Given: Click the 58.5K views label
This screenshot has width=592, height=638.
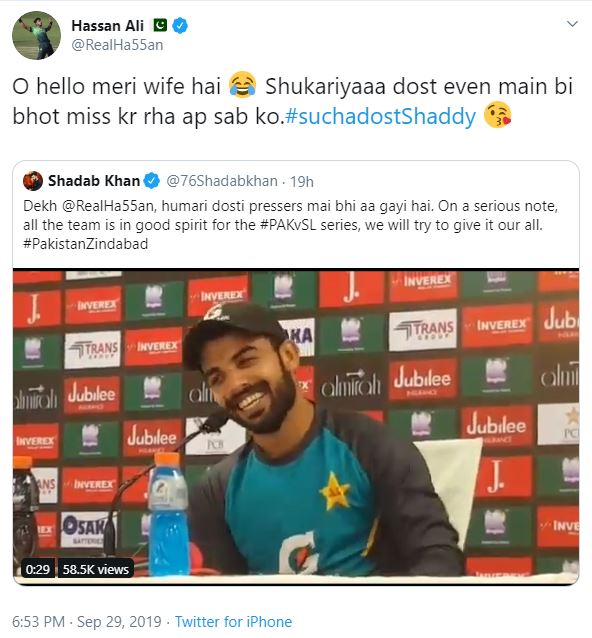Looking at the screenshot, I should [96, 569].
